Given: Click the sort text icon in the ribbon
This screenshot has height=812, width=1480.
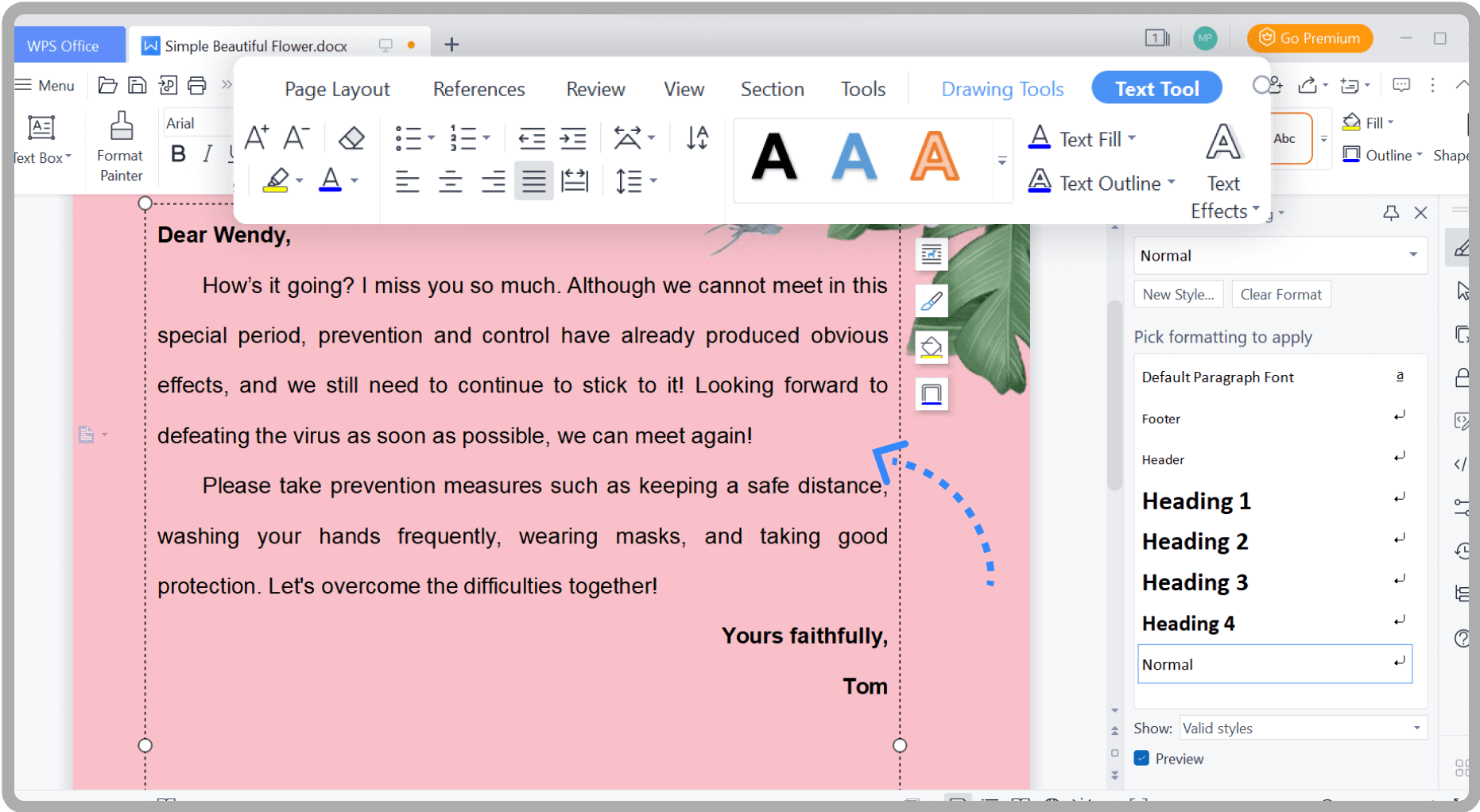Looking at the screenshot, I should [696, 137].
